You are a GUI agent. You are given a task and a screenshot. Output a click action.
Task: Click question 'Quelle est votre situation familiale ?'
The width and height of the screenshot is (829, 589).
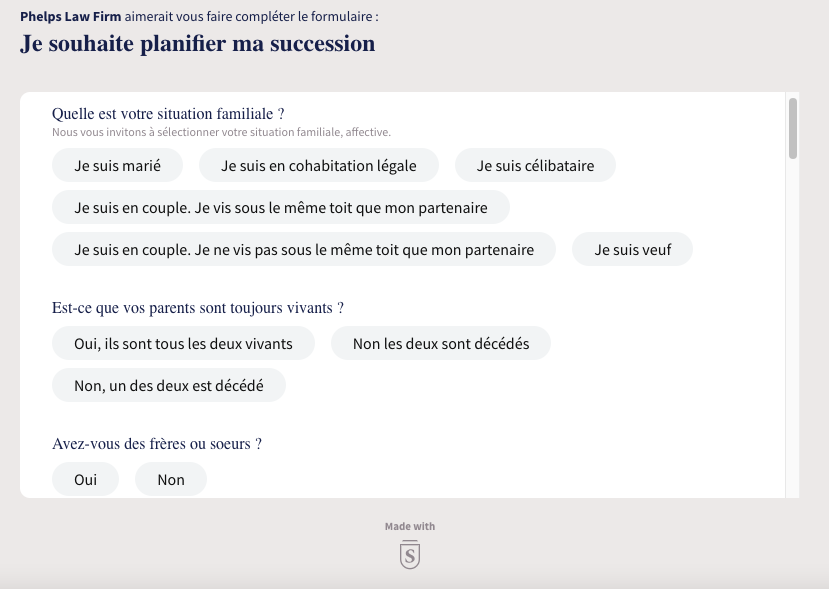(168, 114)
